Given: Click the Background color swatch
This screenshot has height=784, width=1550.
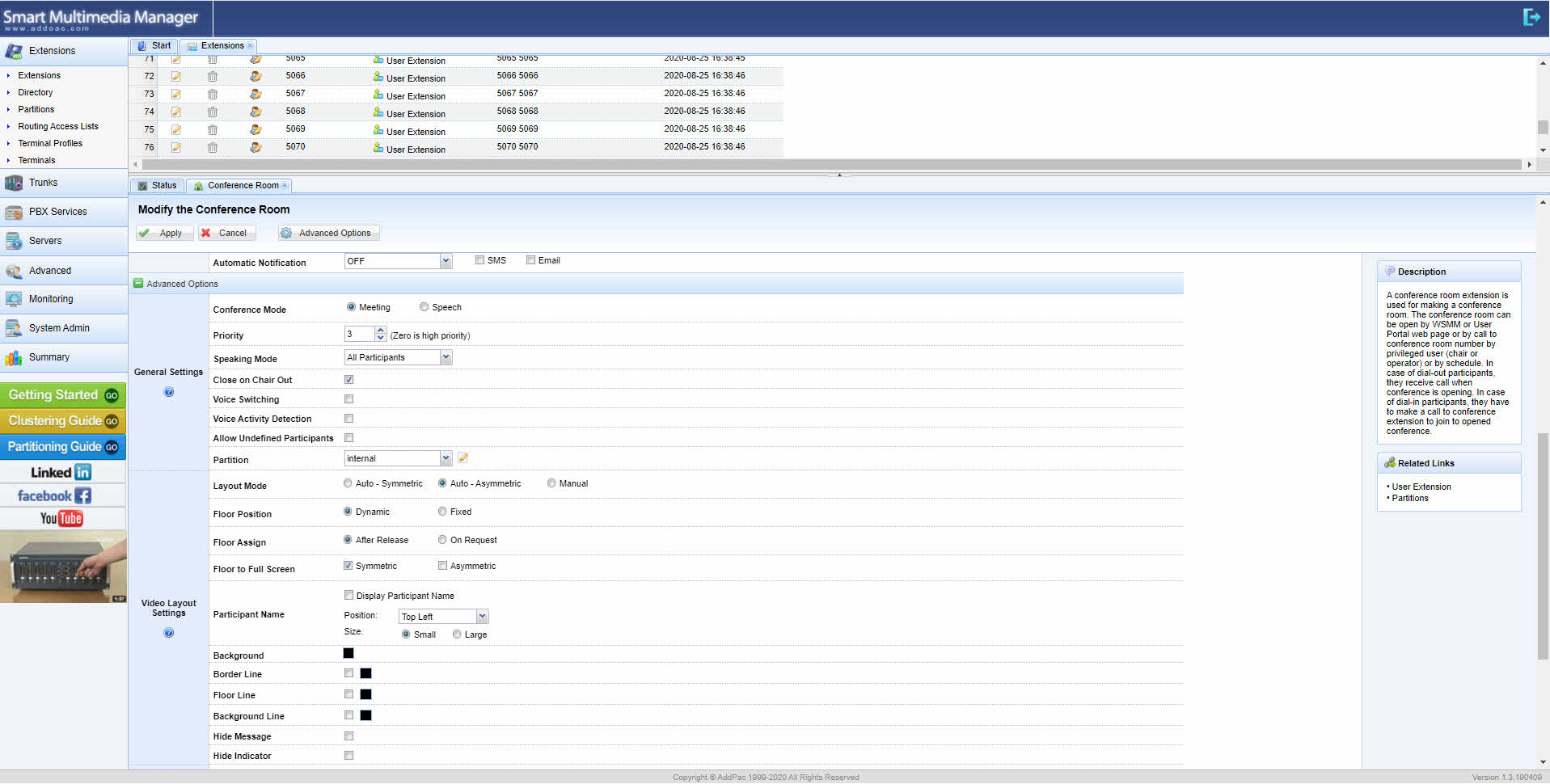Looking at the screenshot, I should click(x=348, y=654).
